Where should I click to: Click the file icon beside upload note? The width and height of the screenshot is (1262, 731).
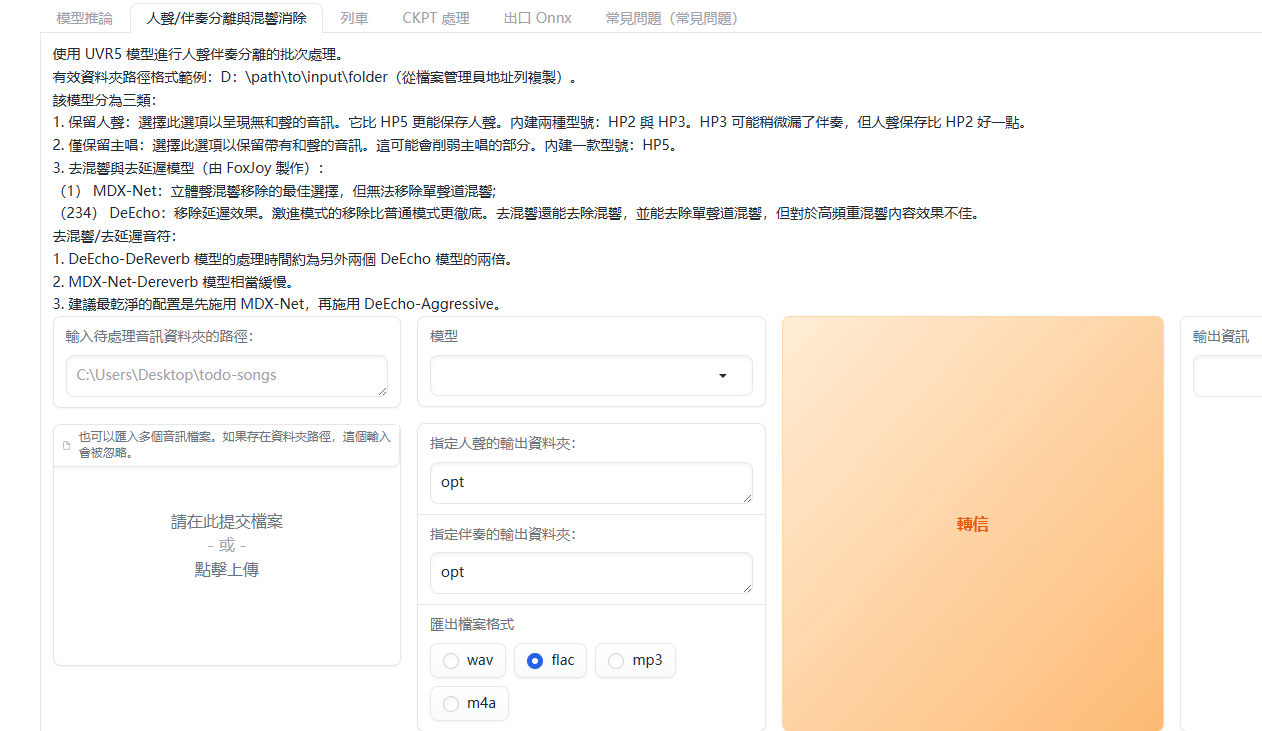(x=67, y=445)
